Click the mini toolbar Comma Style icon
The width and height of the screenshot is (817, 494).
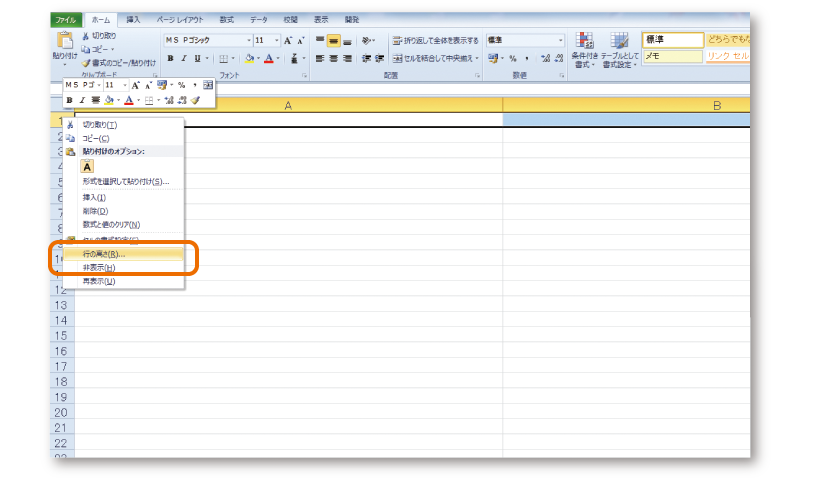point(194,85)
